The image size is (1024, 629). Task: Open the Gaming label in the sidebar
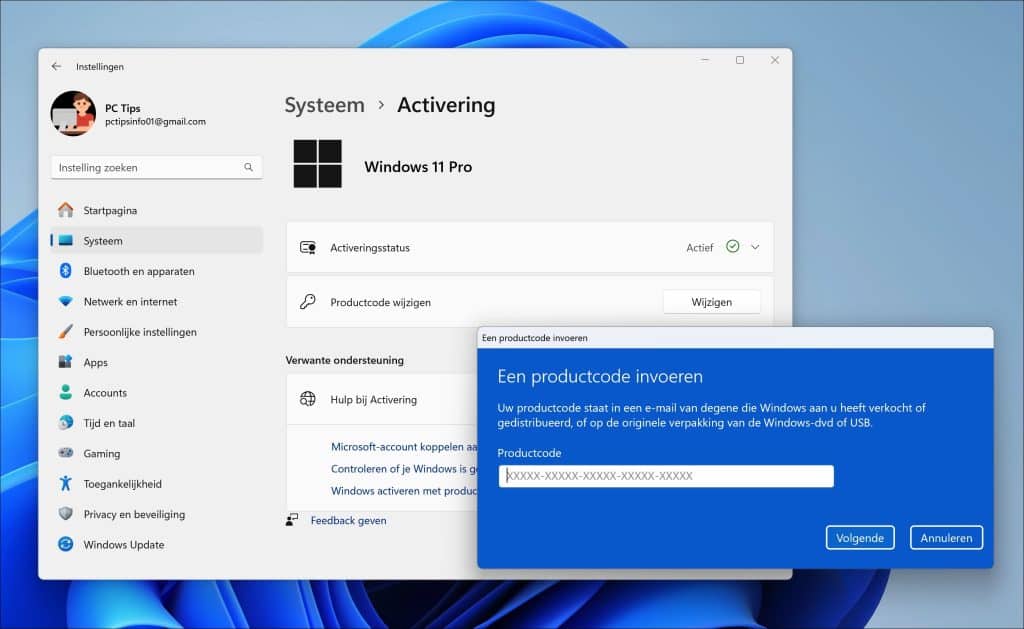[x=101, y=453]
